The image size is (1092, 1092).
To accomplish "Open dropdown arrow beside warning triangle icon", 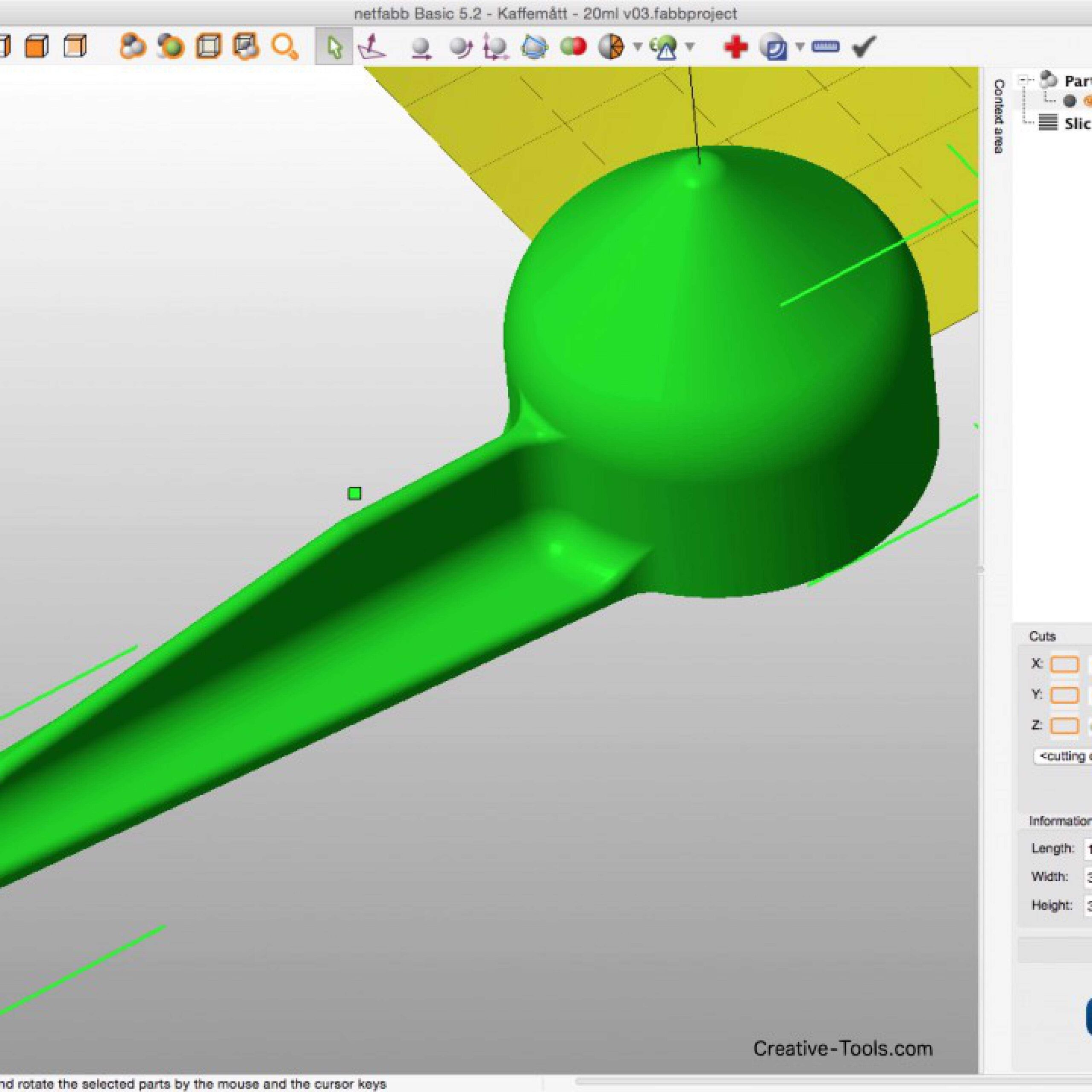I will (690, 46).
